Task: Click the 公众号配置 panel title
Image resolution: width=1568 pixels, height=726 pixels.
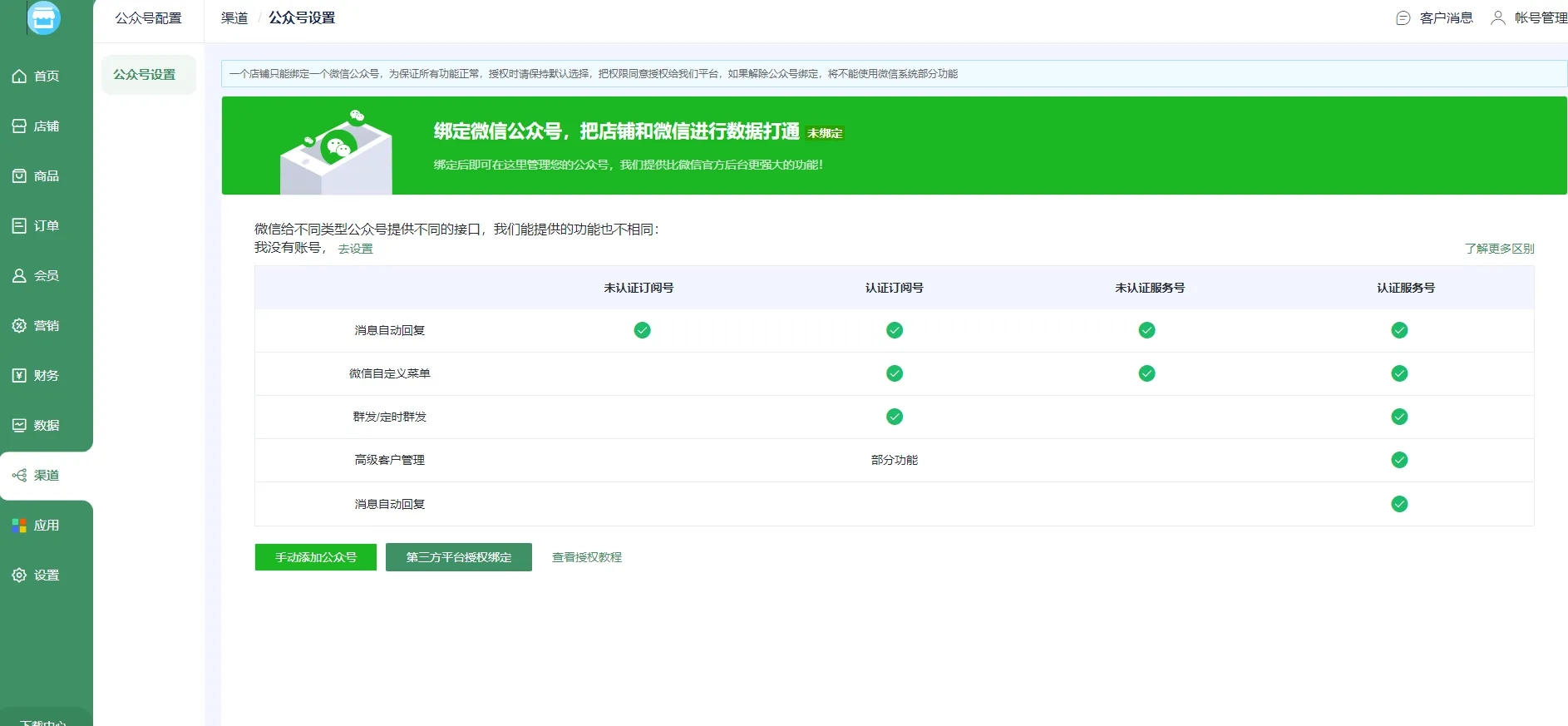Action: [148, 18]
